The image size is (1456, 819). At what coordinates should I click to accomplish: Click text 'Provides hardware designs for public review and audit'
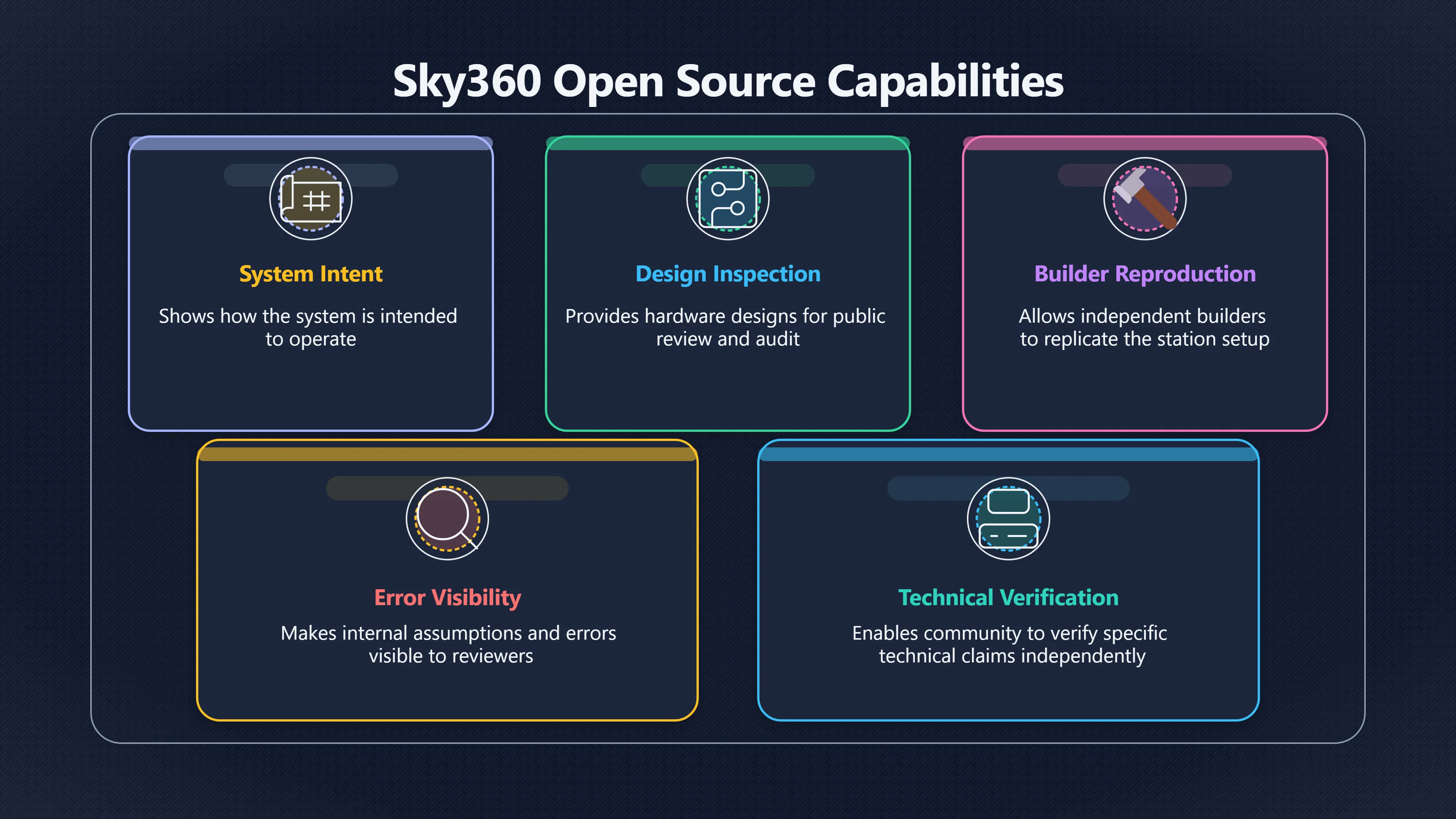(726, 327)
